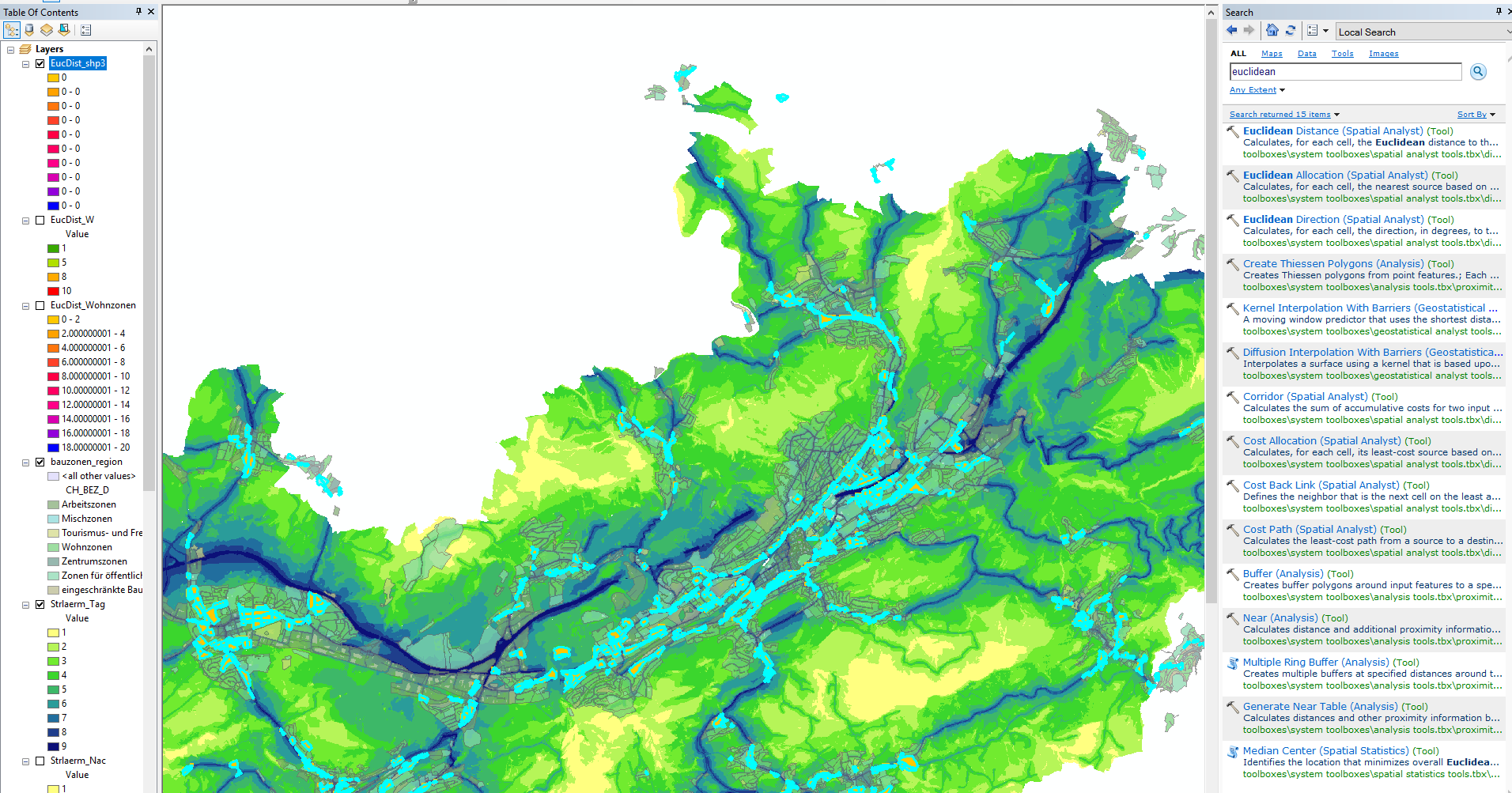The width and height of the screenshot is (1512, 793).
Task: Refresh the search results index
Action: 1290,31
